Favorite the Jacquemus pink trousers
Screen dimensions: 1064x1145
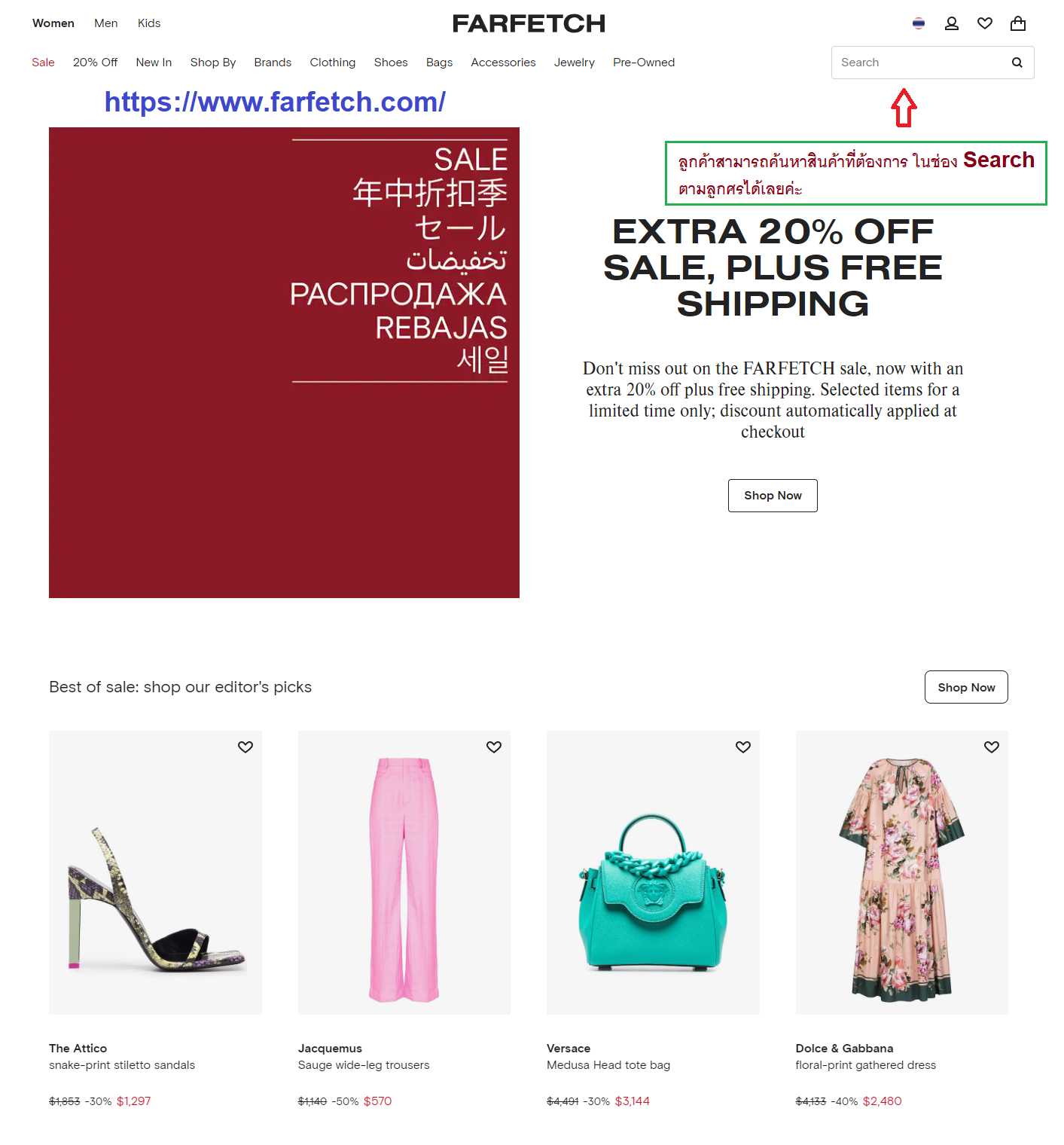[493, 747]
